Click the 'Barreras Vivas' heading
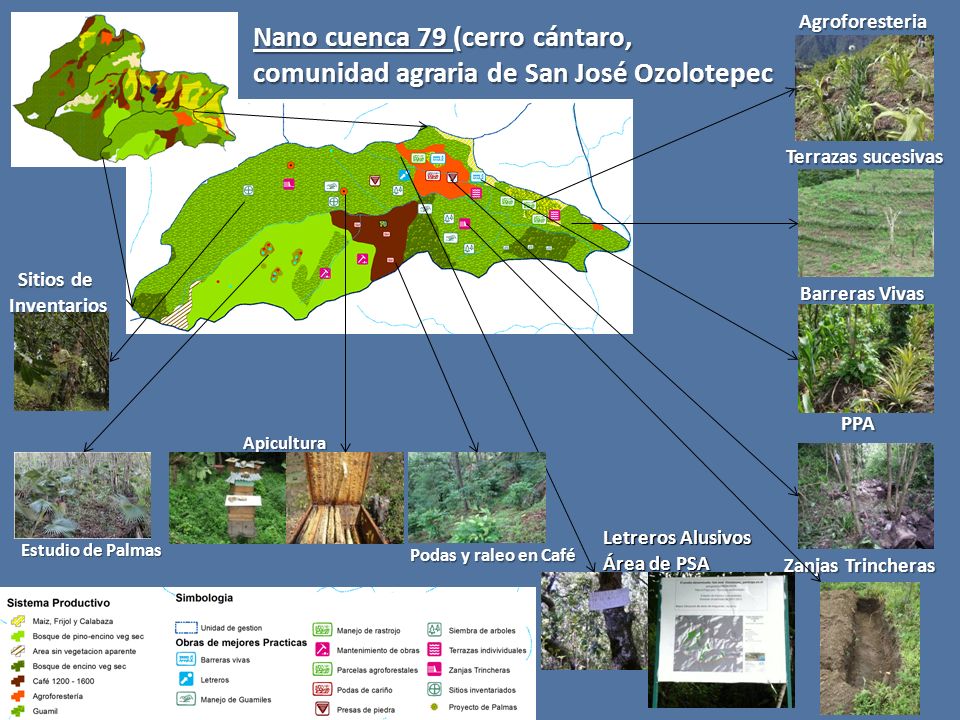Screen dimensions: 960x720 click(862, 293)
